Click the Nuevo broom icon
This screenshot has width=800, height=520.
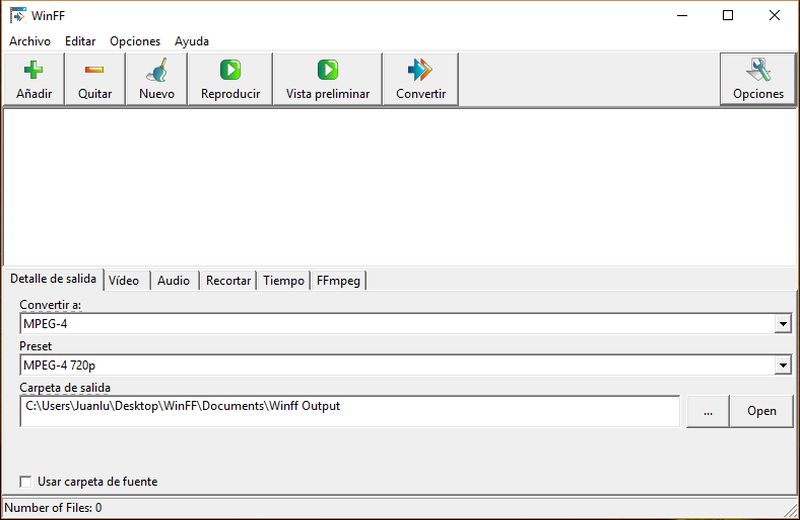pos(157,70)
